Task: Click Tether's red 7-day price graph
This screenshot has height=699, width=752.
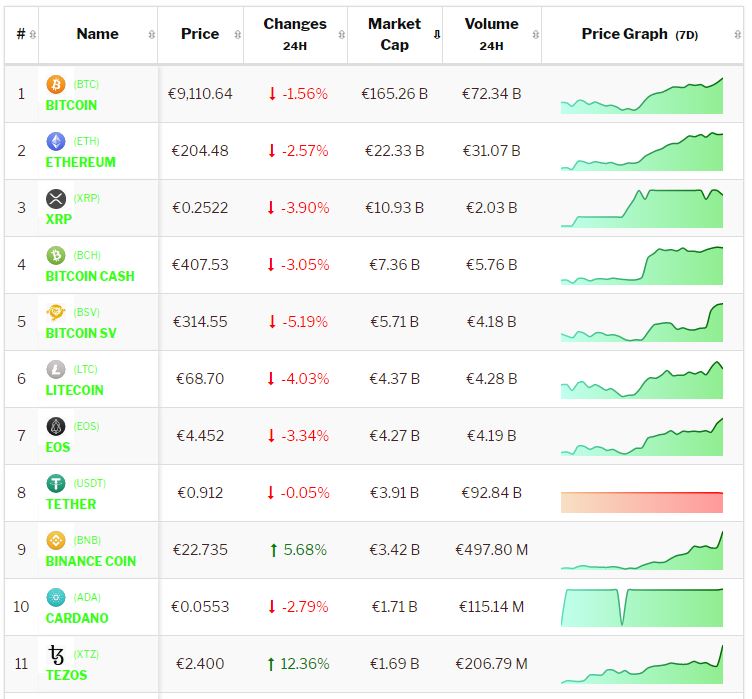Action: point(641,502)
